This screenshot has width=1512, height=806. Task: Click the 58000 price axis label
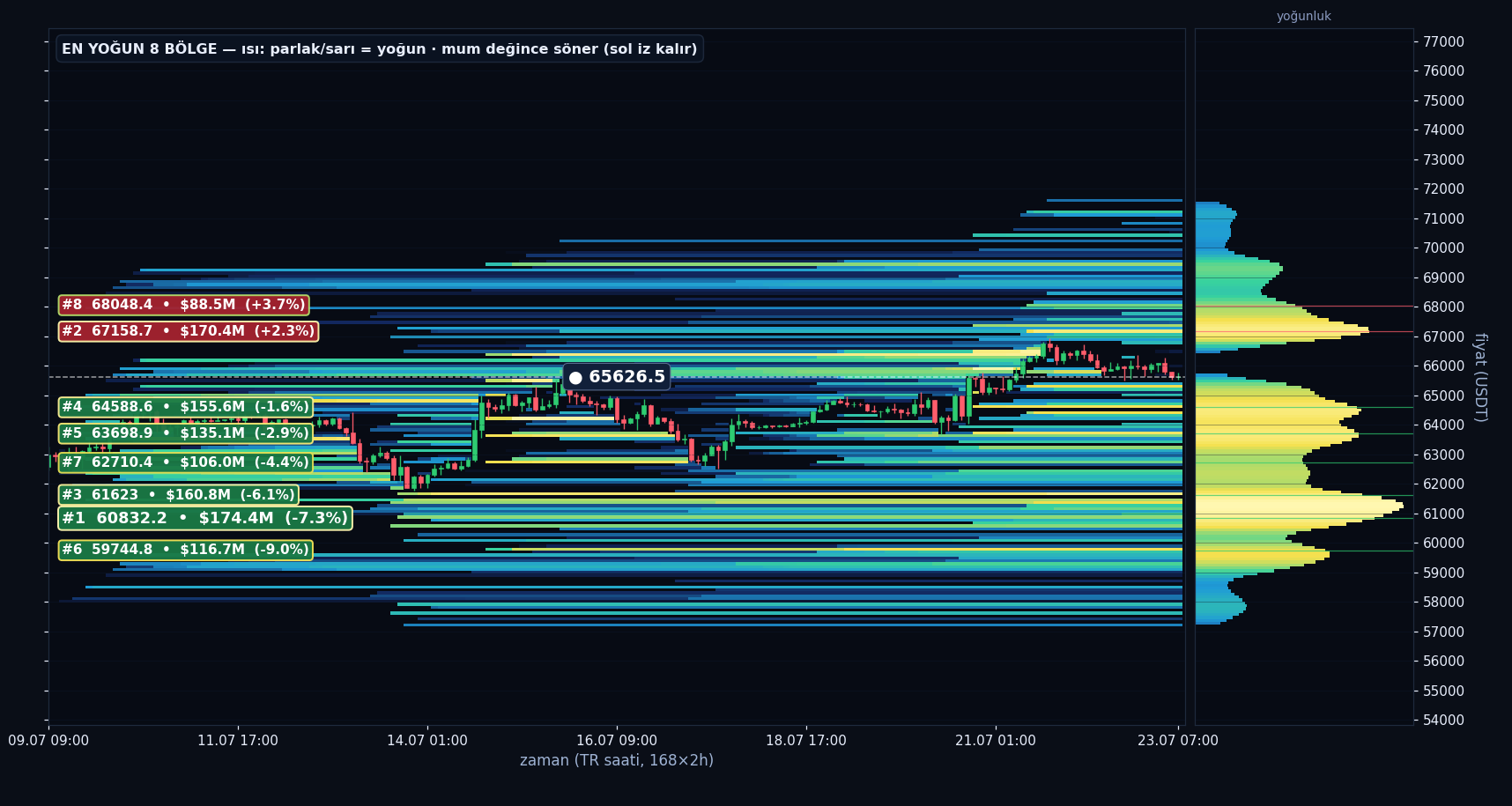pyautogui.click(x=1443, y=602)
